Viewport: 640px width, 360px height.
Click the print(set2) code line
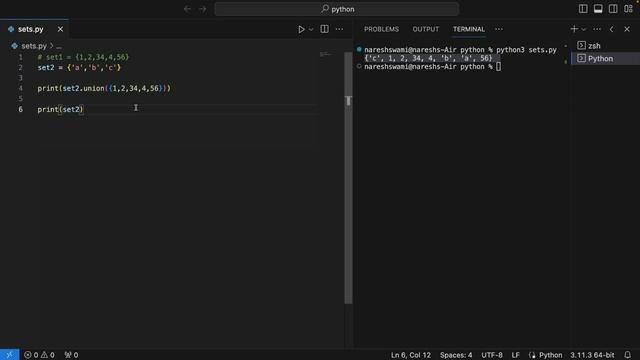[x=60, y=109]
